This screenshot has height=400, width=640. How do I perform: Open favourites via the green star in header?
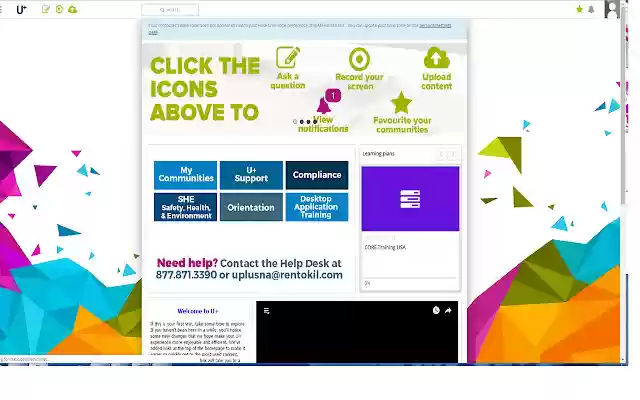579,9
